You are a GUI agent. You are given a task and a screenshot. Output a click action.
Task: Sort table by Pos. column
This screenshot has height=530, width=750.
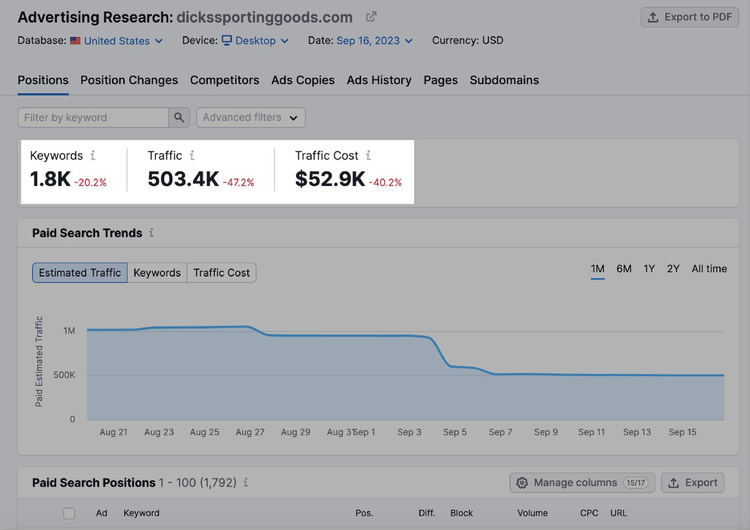coord(364,513)
